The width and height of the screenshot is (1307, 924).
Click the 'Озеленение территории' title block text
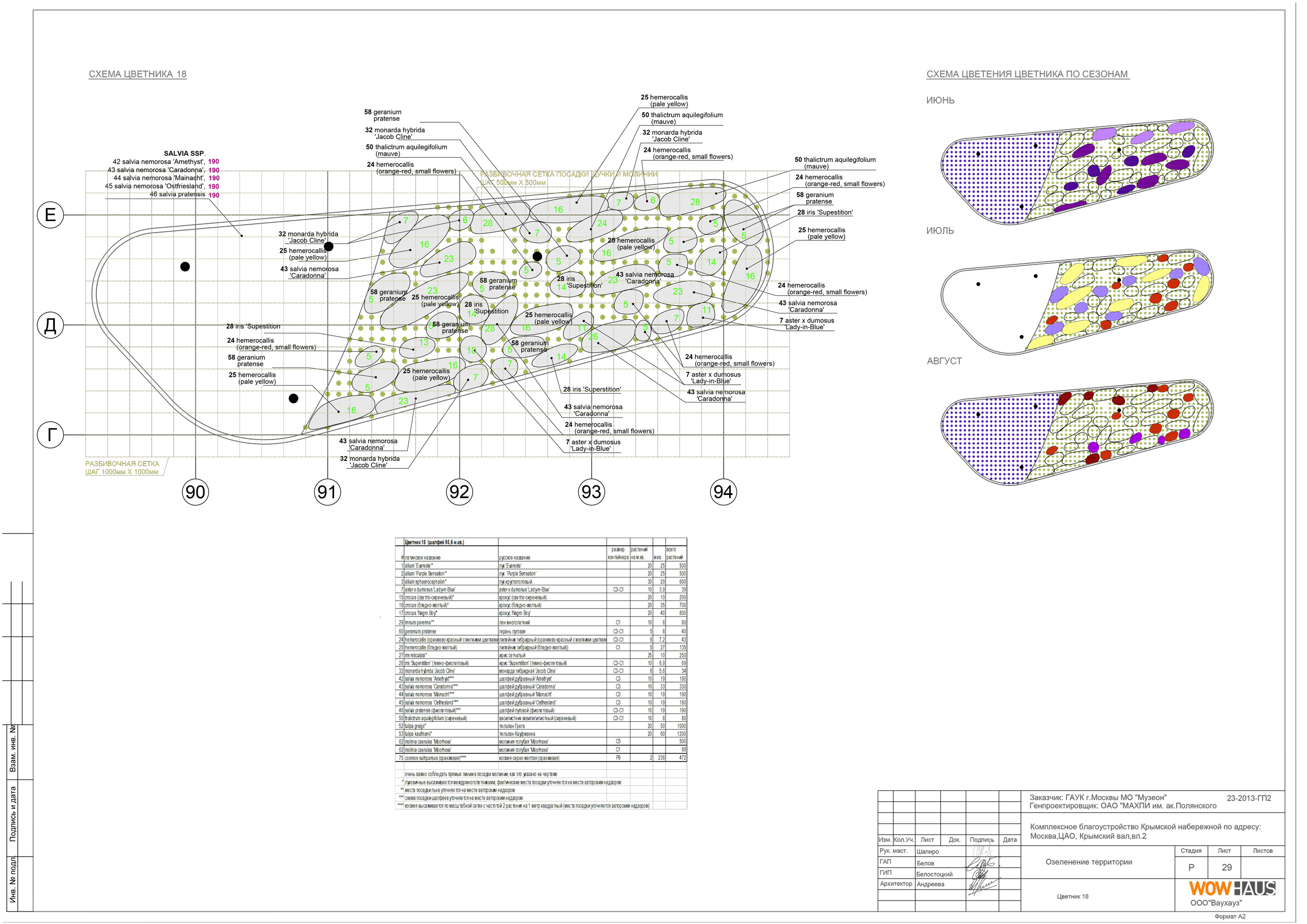pos(1088,862)
